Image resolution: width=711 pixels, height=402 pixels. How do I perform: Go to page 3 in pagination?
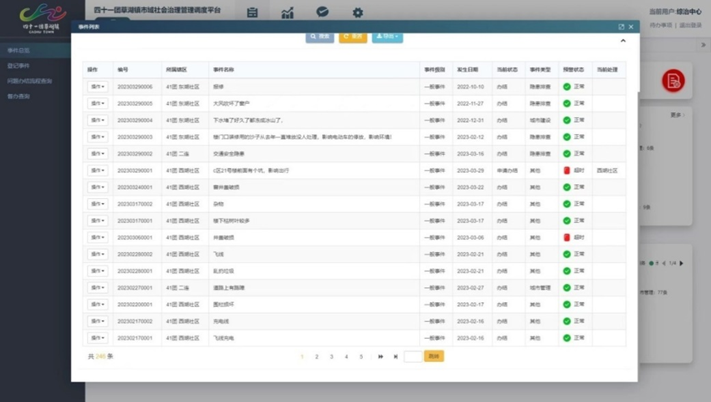coord(331,357)
